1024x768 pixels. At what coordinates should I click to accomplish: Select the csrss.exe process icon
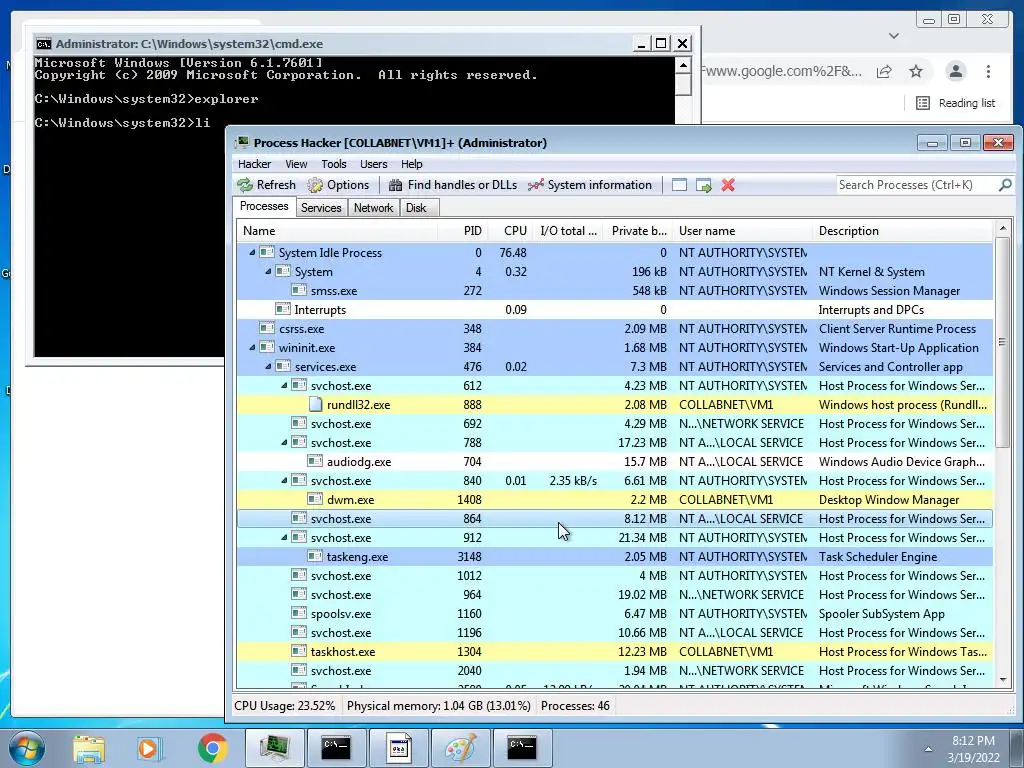point(267,328)
